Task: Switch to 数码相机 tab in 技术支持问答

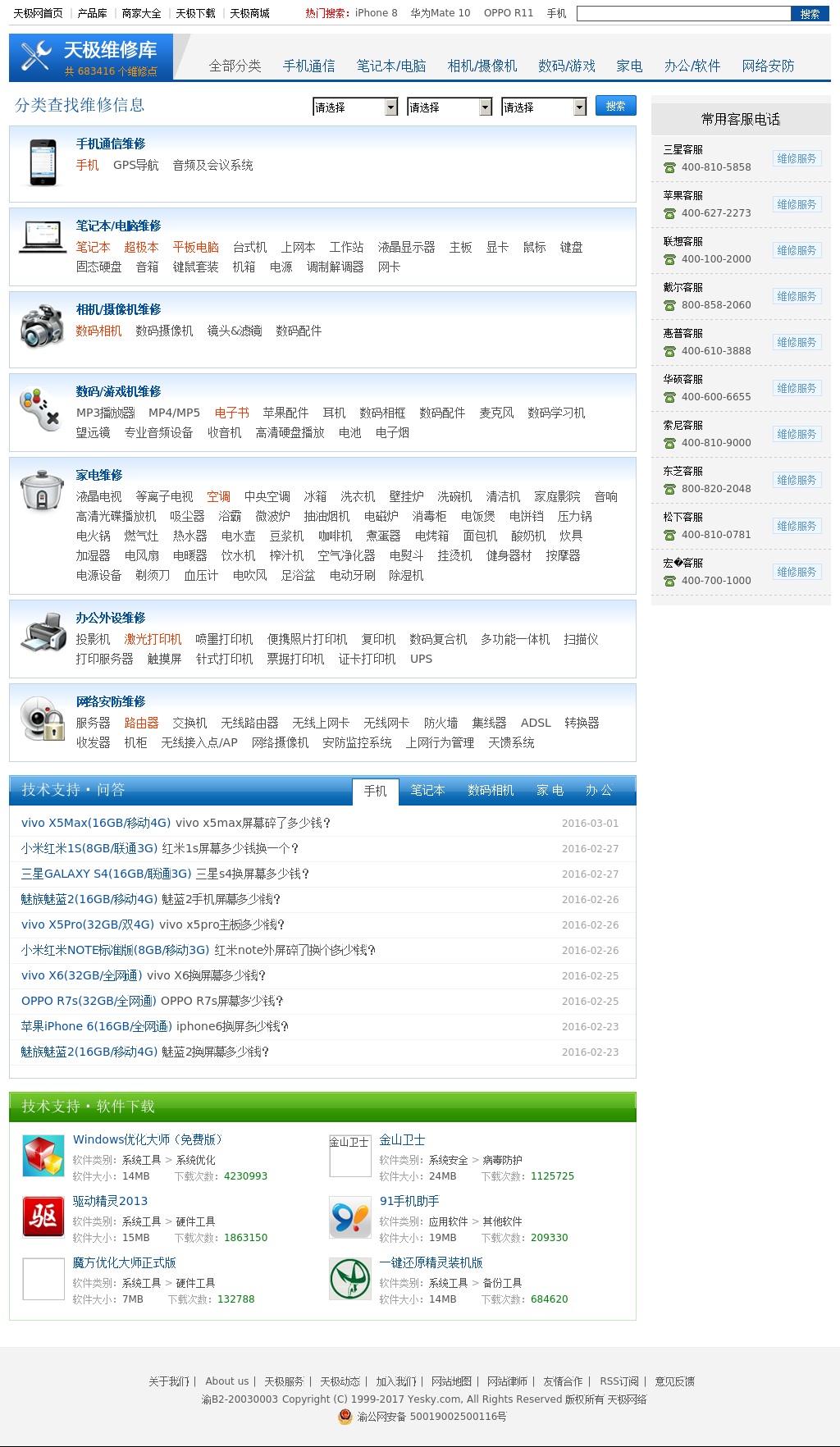Action: click(491, 790)
